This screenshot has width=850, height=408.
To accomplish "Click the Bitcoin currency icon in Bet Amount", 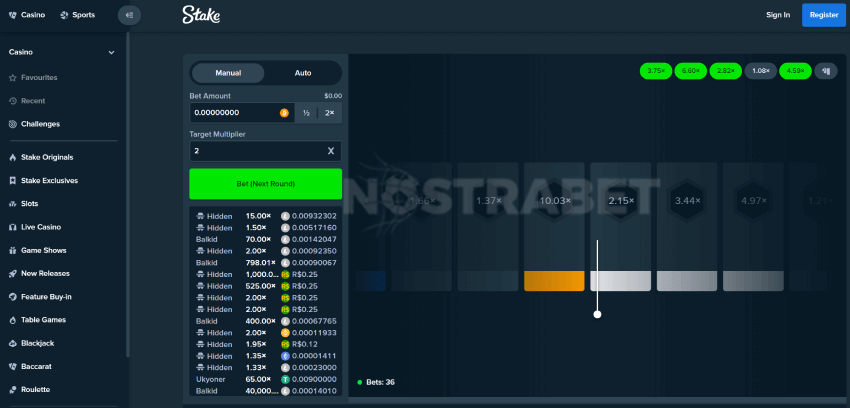I will pos(285,113).
